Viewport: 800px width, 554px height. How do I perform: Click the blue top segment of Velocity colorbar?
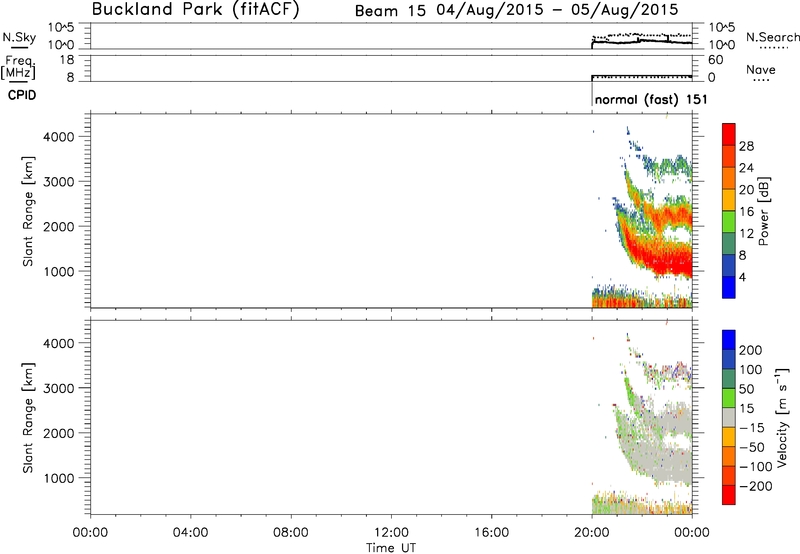tap(729, 340)
